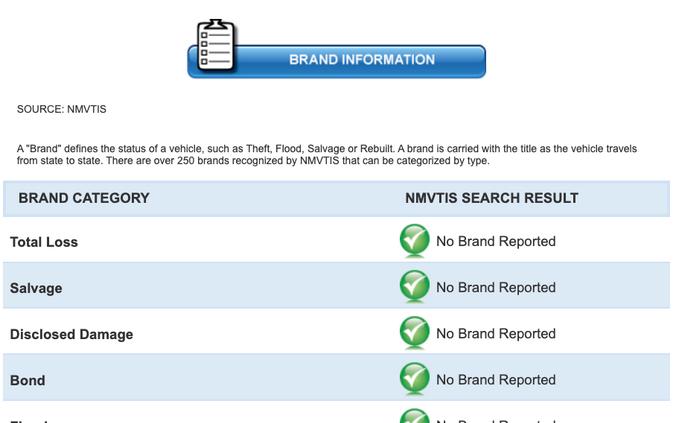Click the Total Loss row label
Image resolution: width=676 pixels, height=423 pixels.
point(44,242)
